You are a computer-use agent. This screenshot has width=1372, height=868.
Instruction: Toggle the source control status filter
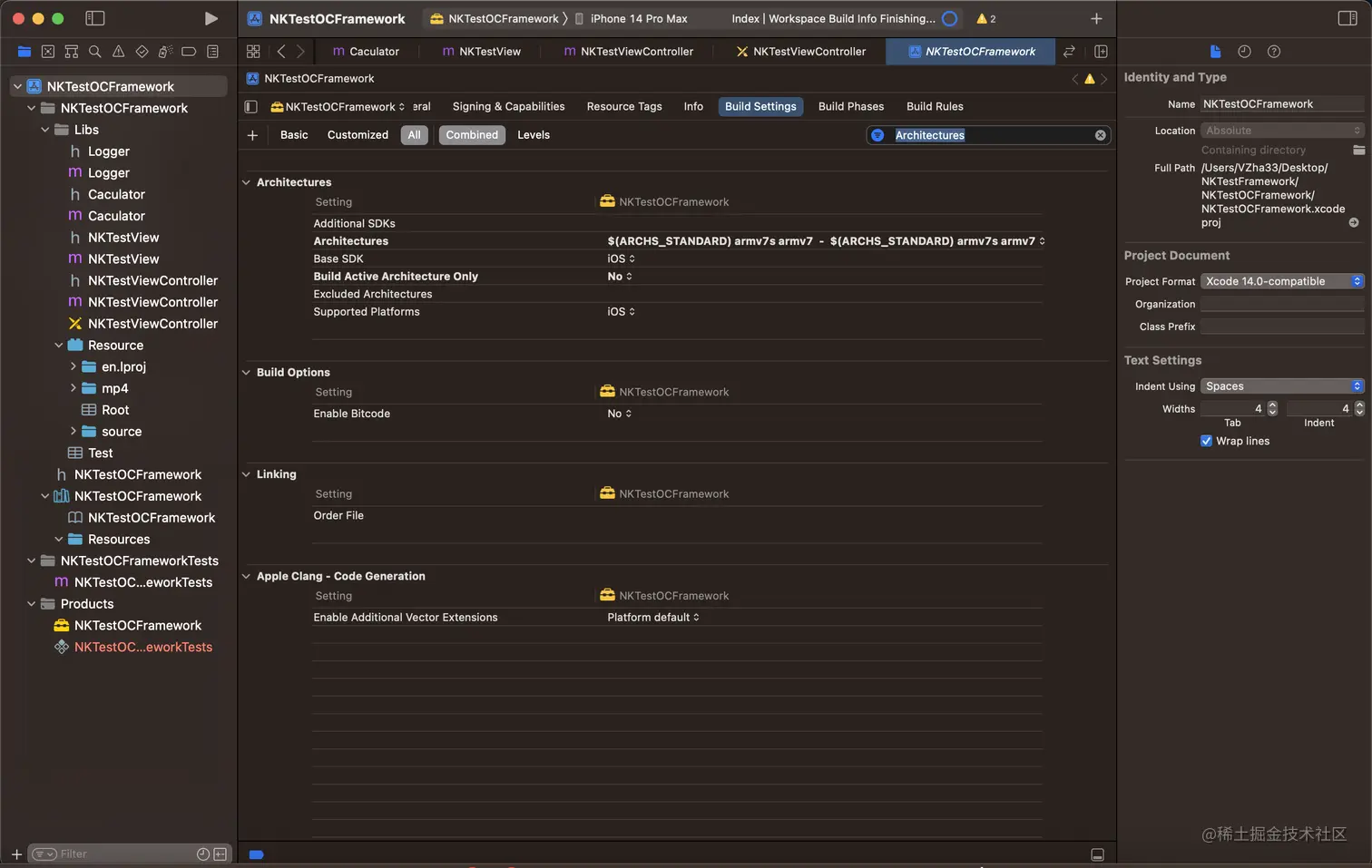(220, 854)
